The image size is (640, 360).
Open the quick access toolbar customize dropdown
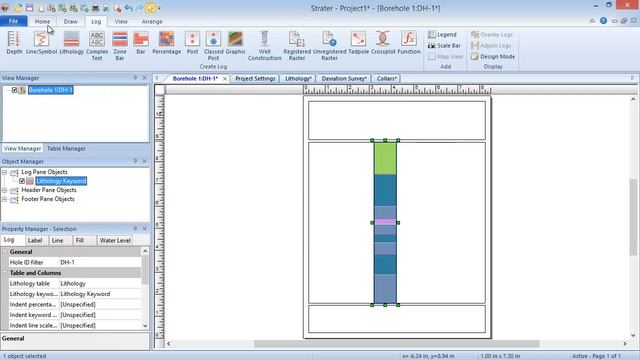click(159, 8)
